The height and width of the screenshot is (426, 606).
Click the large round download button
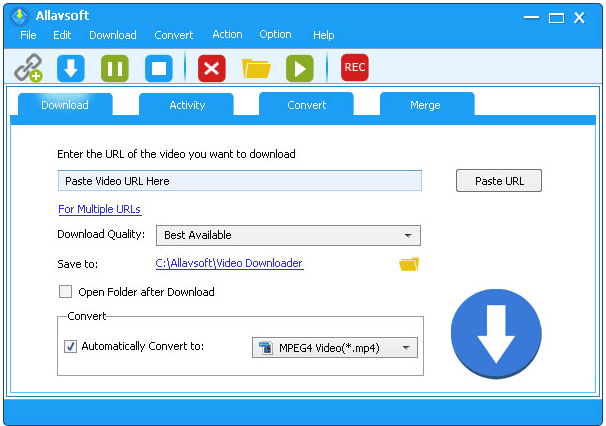(496, 334)
